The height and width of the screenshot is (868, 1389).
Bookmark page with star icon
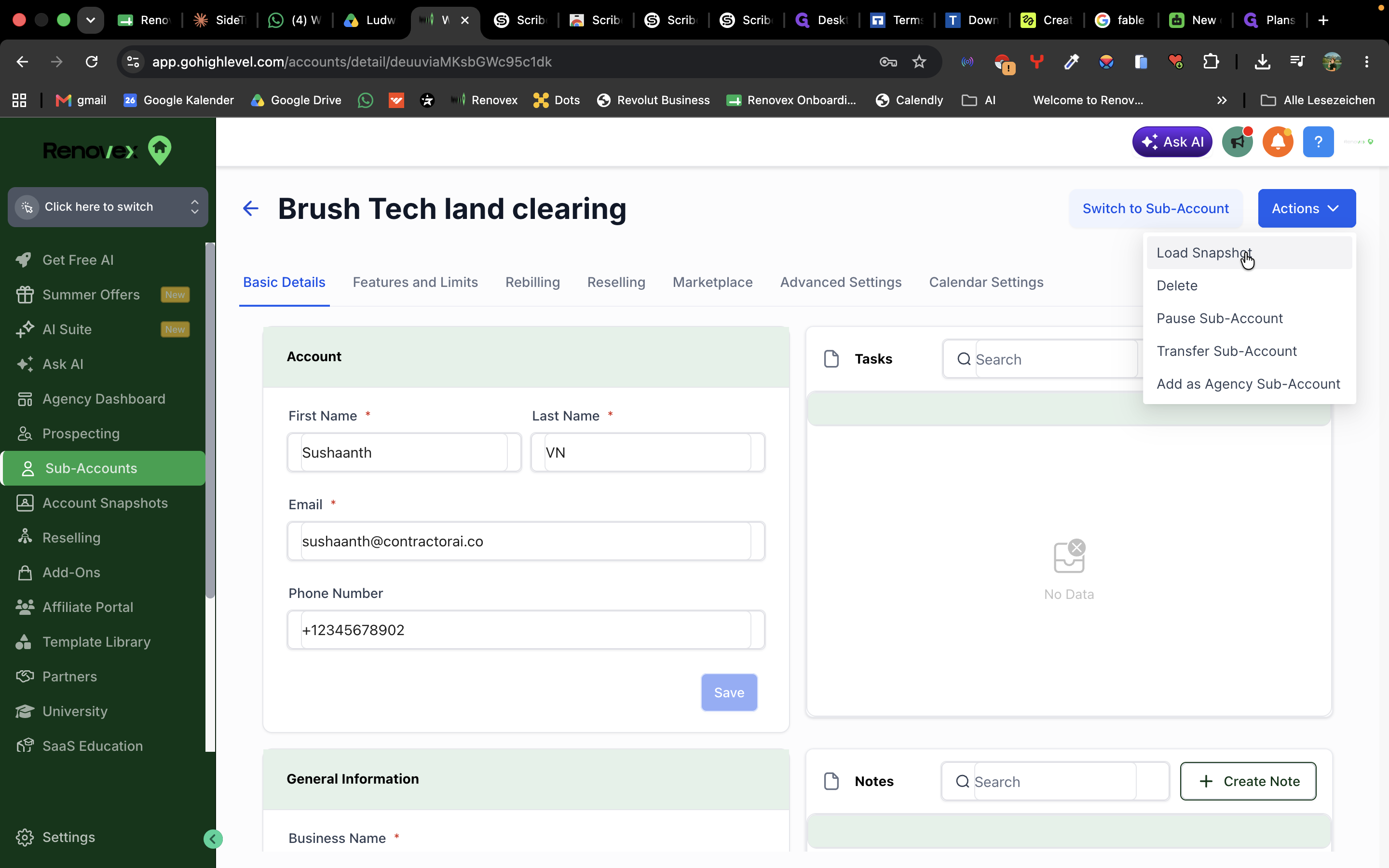click(919, 61)
